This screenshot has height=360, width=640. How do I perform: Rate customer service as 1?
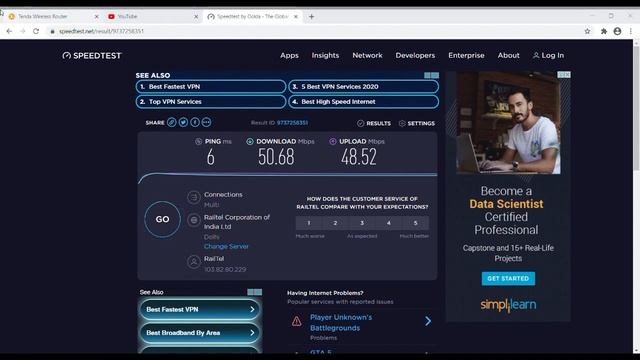coord(309,223)
